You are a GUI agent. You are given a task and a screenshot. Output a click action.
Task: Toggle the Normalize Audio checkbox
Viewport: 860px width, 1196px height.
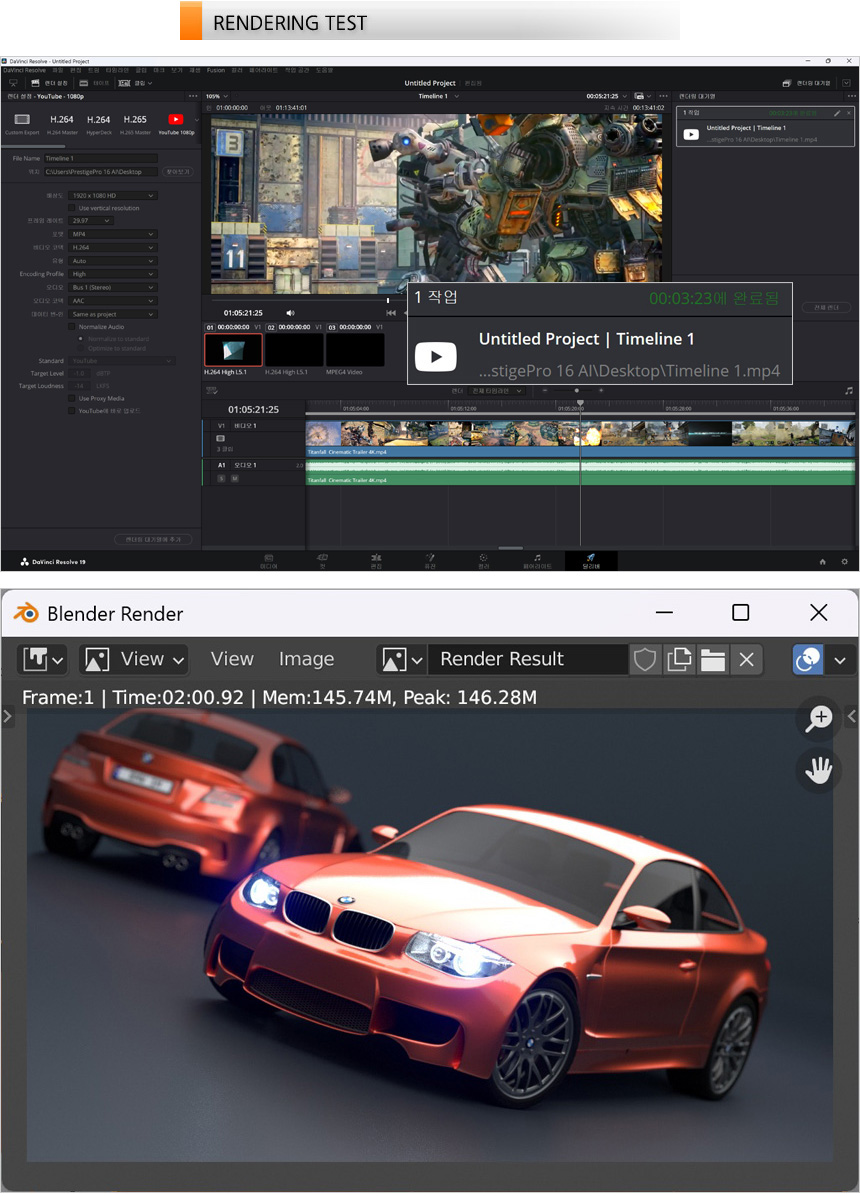coord(72,327)
